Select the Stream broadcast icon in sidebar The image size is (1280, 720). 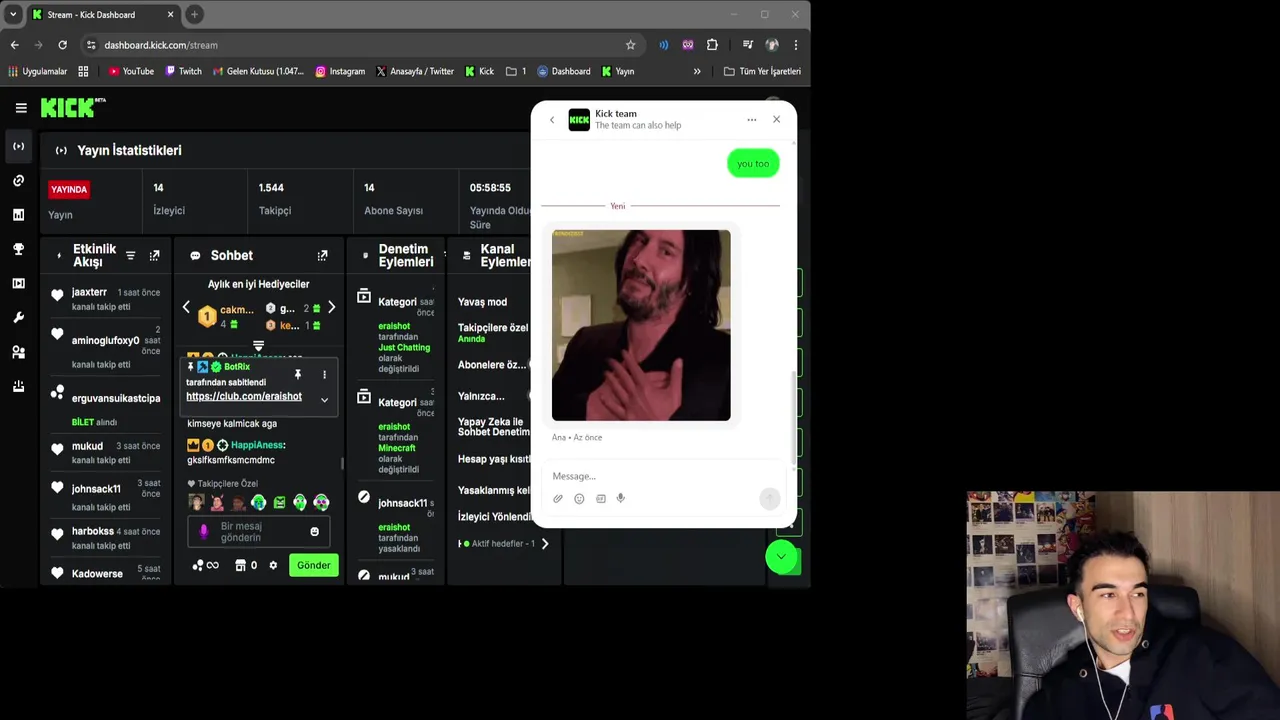(x=18, y=146)
